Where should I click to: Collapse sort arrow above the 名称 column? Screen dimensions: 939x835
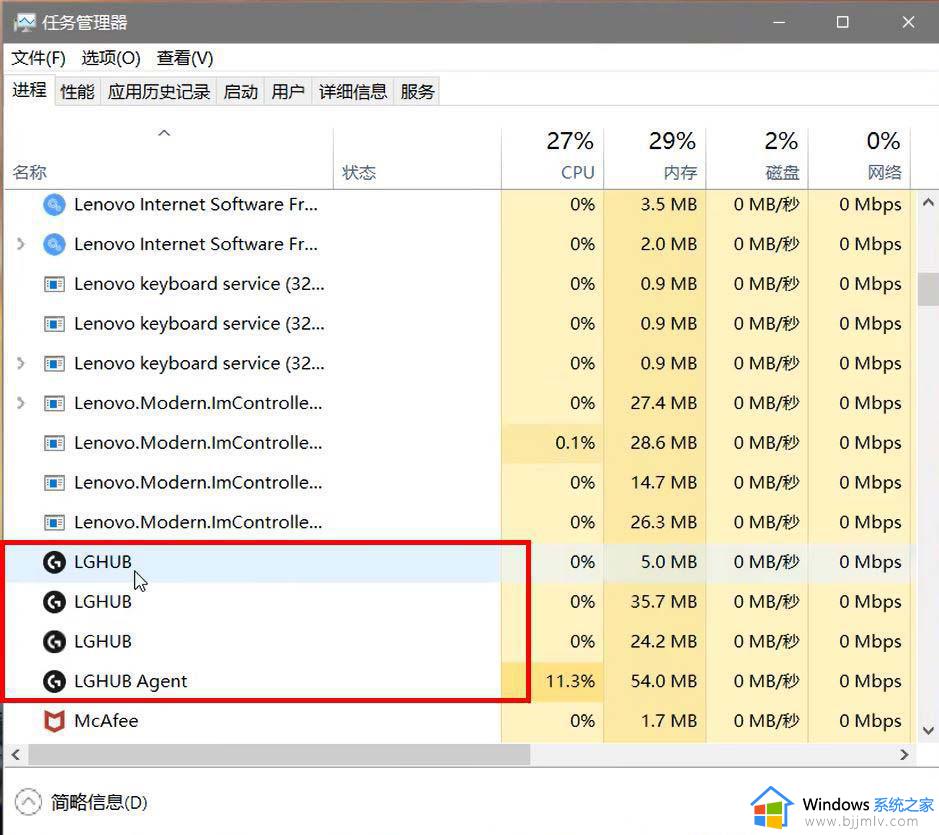click(163, 133)
